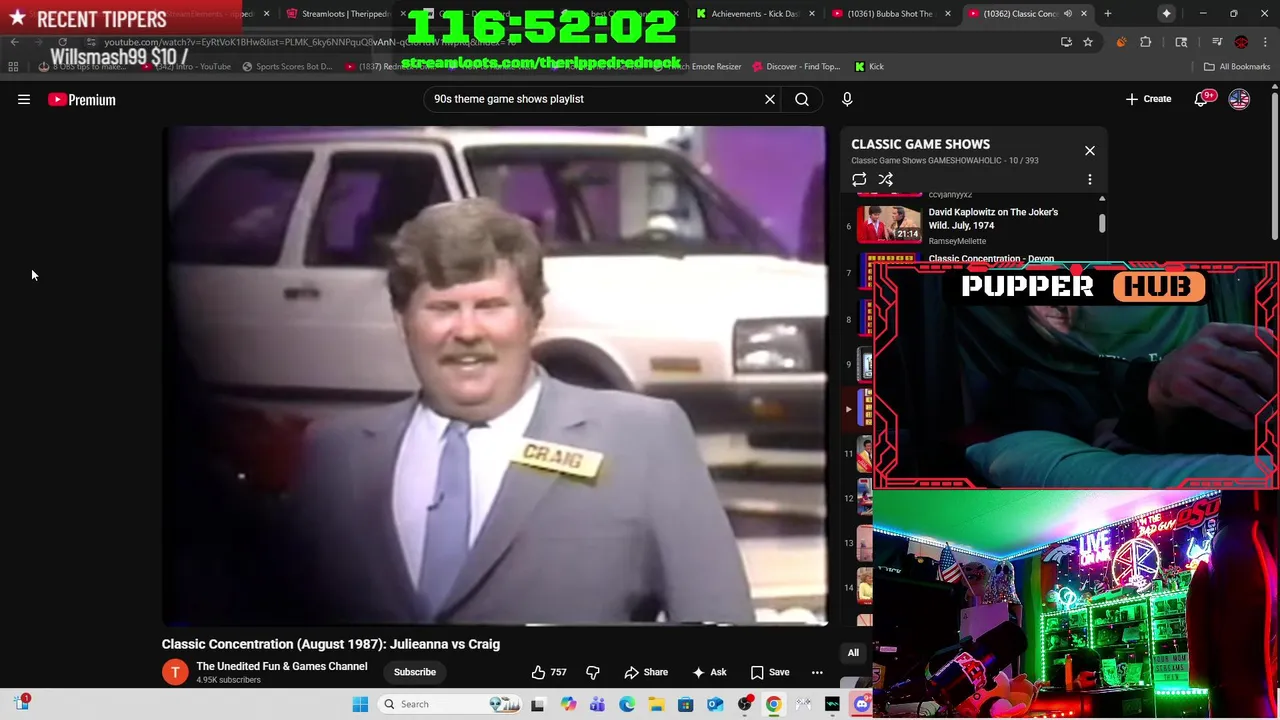
Task: Open a new browser tab
Action: click(1107, 14)
